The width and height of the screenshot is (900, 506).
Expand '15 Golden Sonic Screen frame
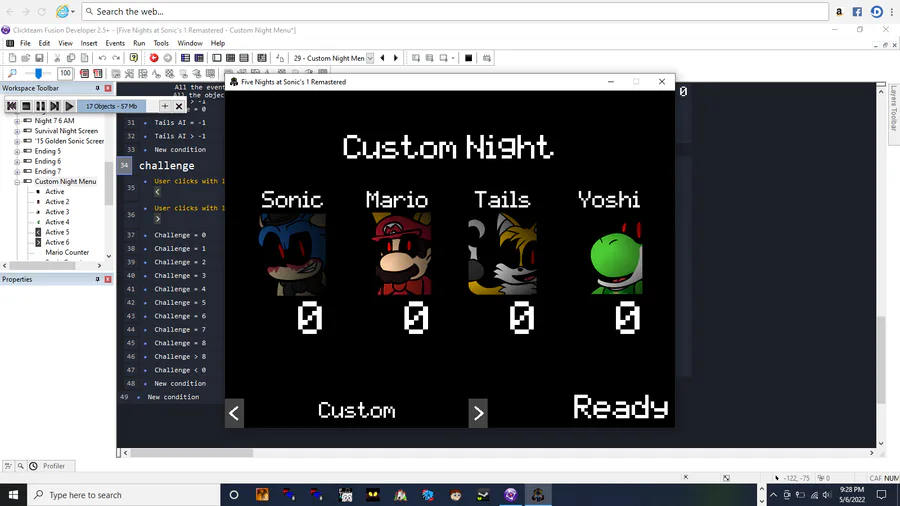[x=17, y=141]
